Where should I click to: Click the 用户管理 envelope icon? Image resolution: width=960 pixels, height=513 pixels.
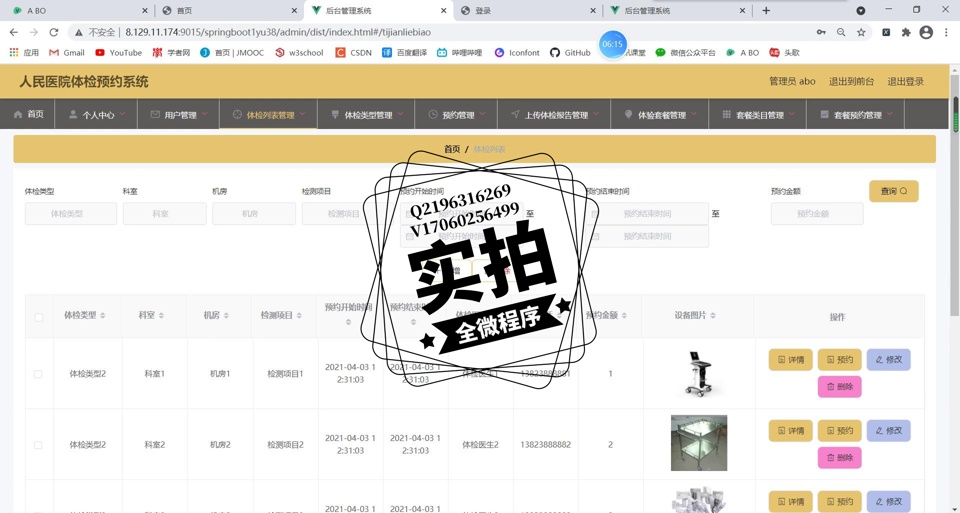coord(155,115)
